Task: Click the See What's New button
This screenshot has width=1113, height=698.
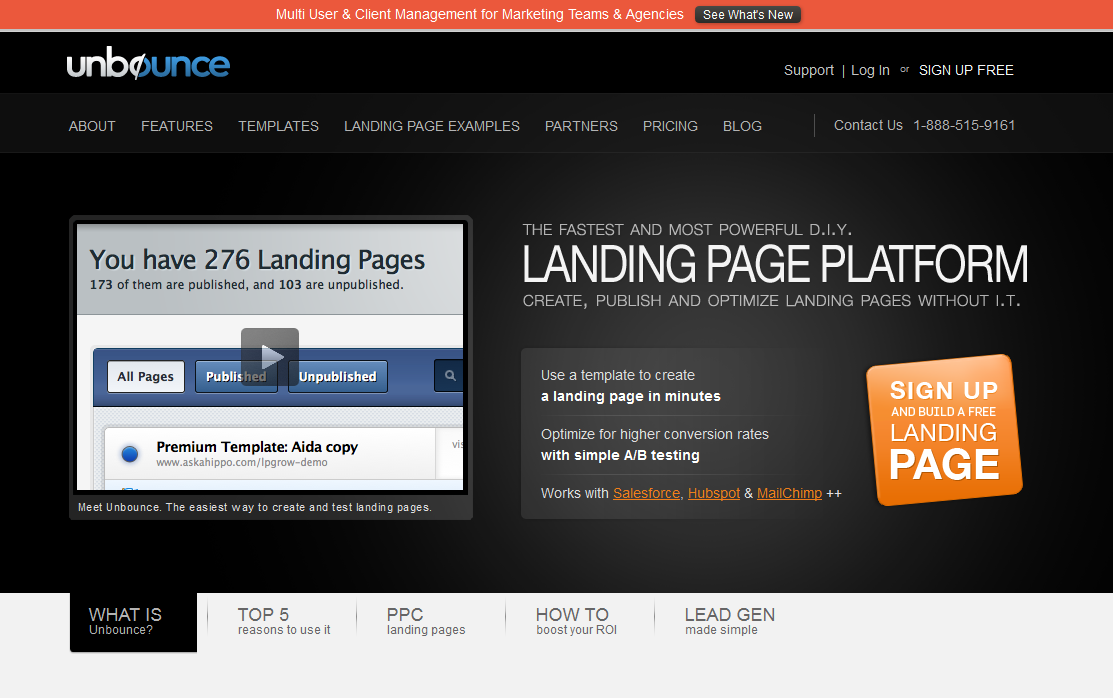Action: point(747,14)
